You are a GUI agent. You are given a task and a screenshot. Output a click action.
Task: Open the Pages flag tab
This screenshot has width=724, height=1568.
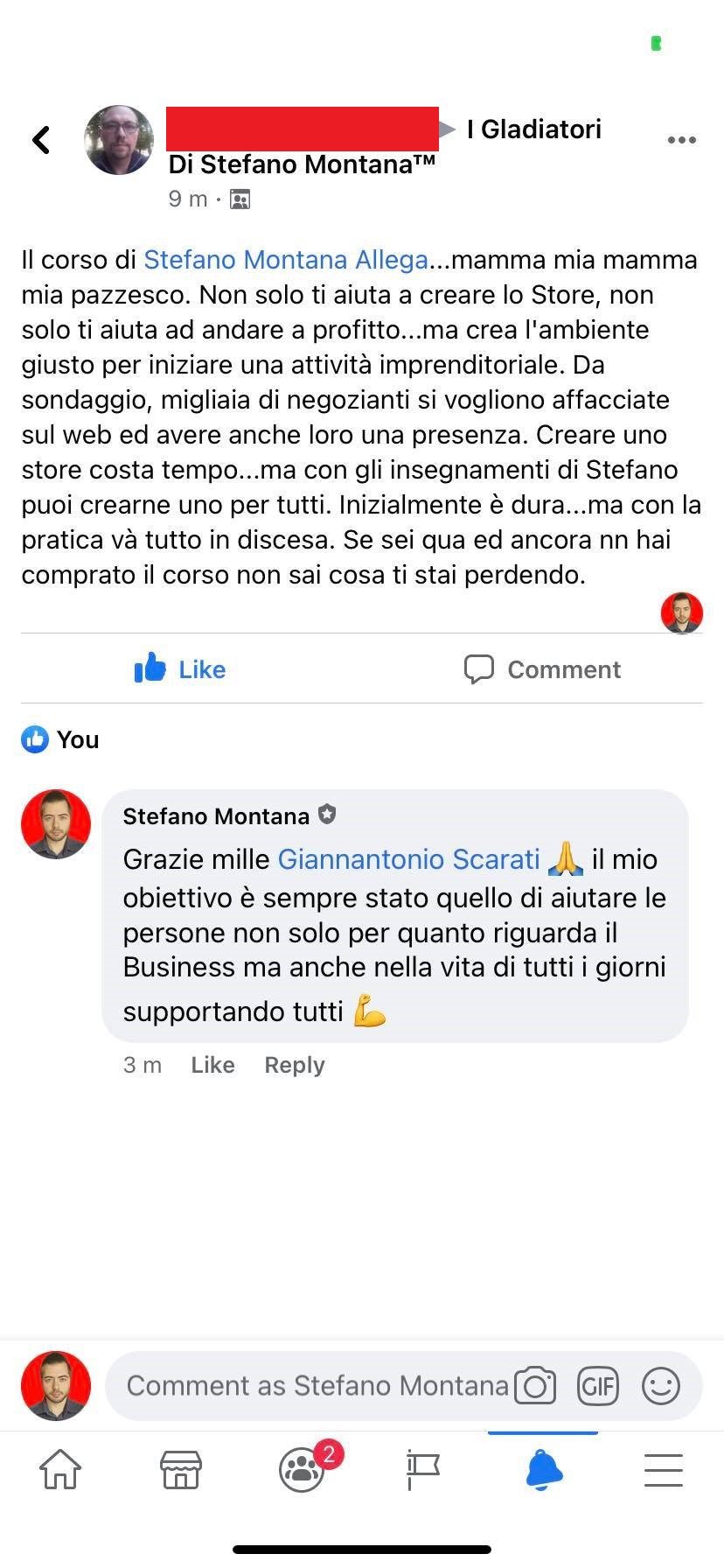(x=423, y=1470)
